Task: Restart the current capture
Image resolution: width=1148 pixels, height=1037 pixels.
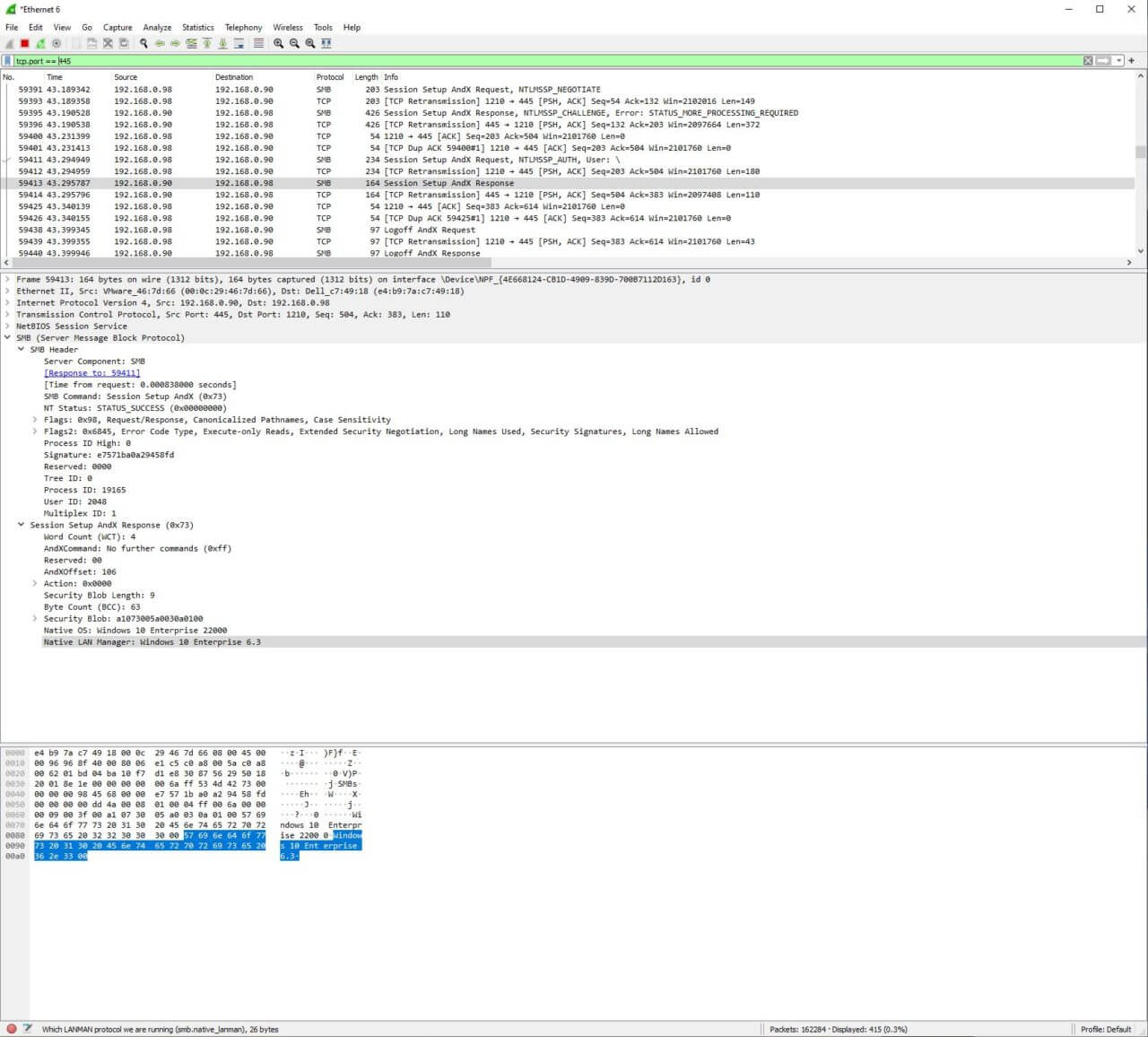Action: click(x=40, y=43)
